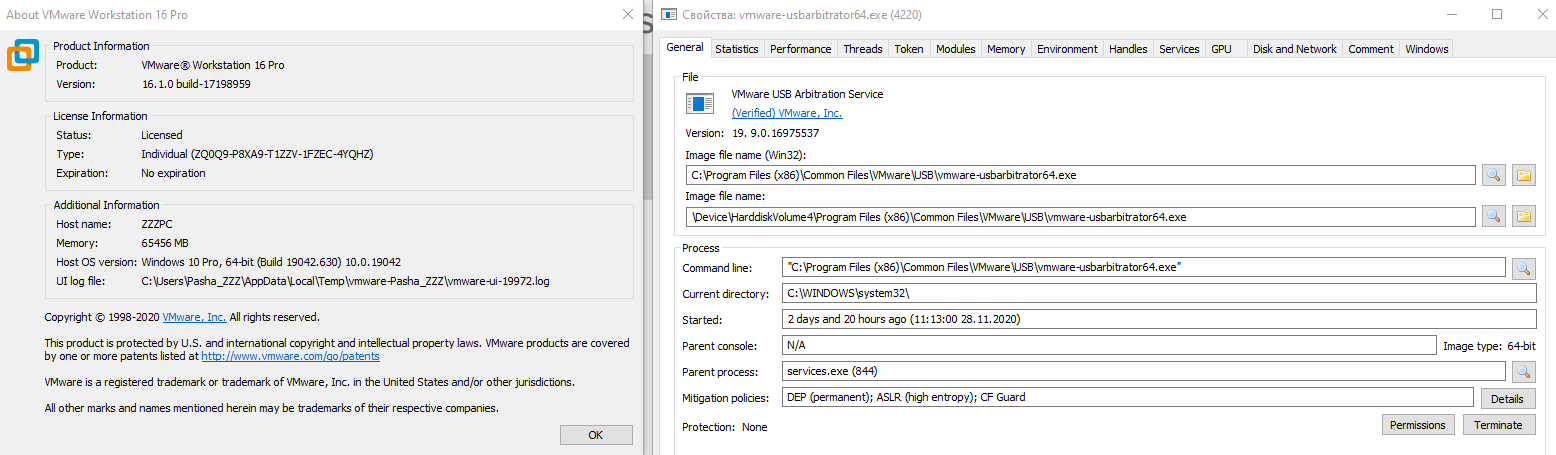Open the Memory tab

(1006, 49)
